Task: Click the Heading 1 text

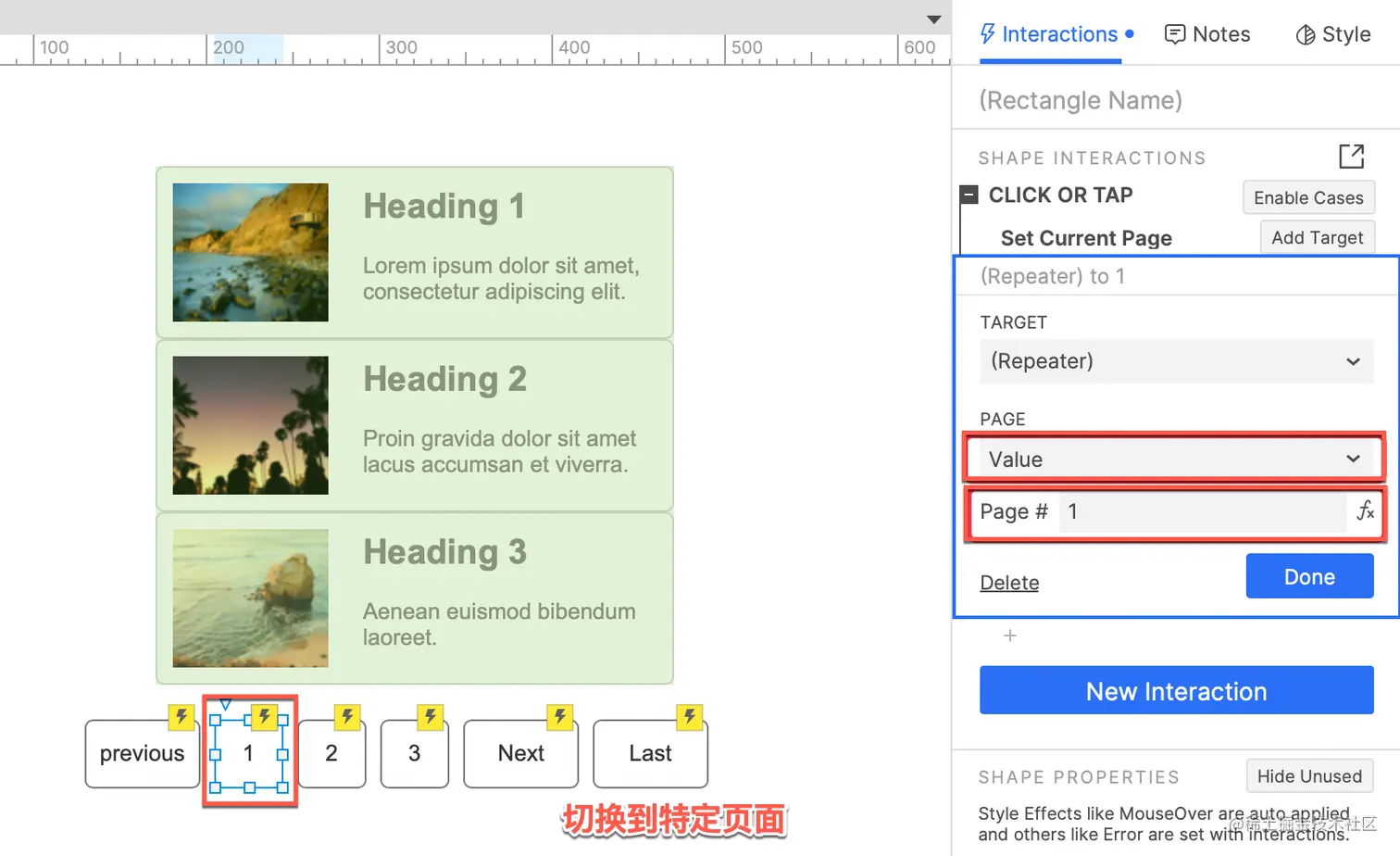Action: [444, 206]
